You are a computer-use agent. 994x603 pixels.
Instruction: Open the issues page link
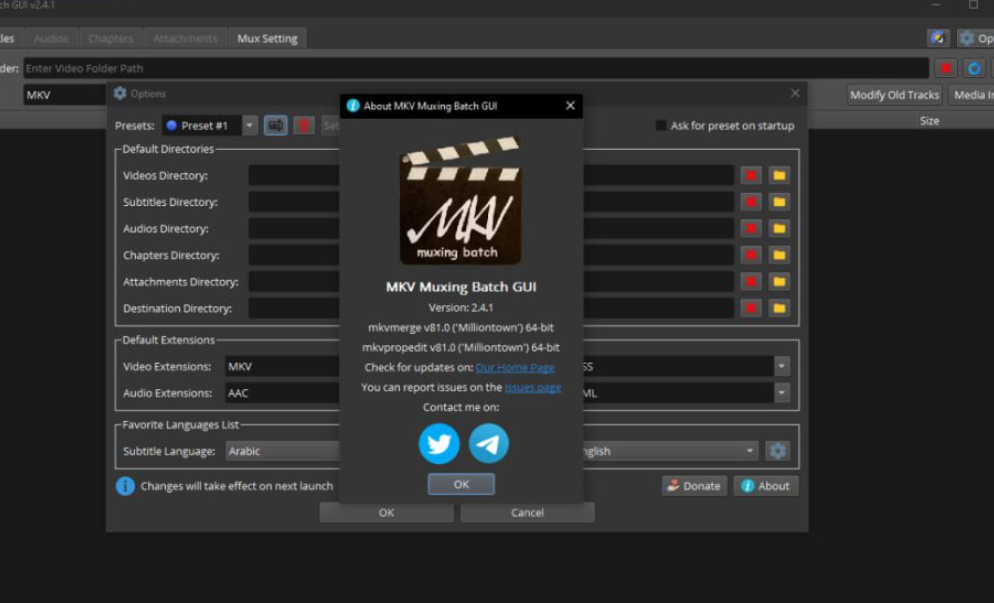tap(532, 387)
